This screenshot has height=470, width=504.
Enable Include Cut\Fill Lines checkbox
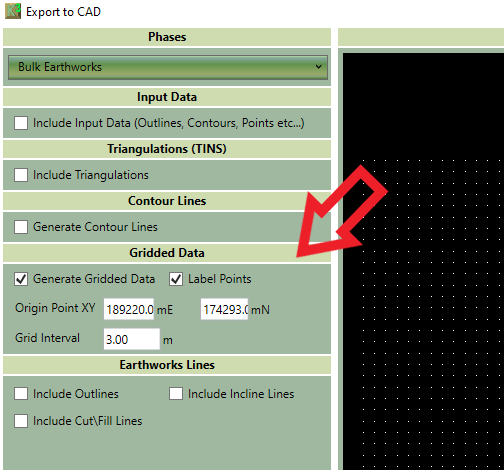21,421
